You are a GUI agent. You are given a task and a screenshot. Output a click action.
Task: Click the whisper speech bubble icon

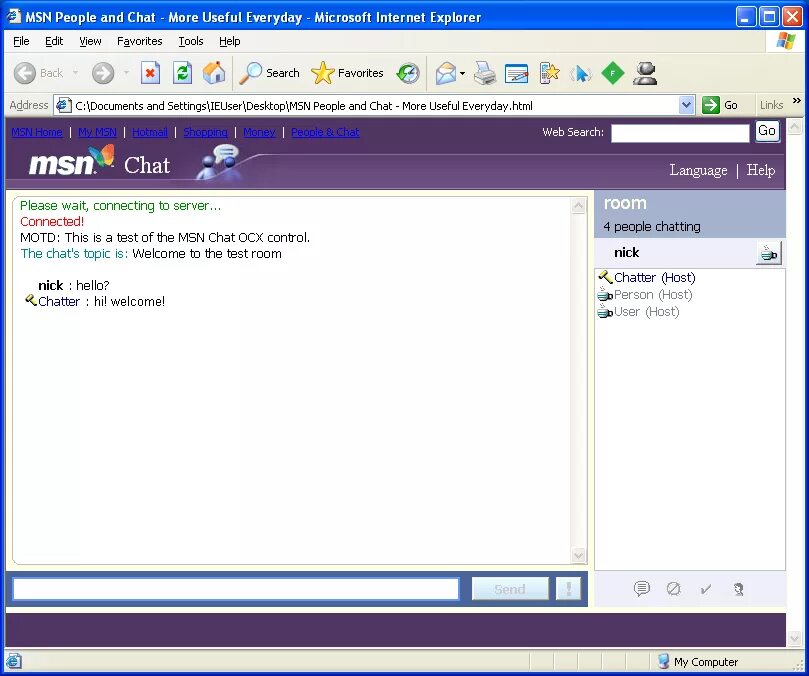[642, 588]
